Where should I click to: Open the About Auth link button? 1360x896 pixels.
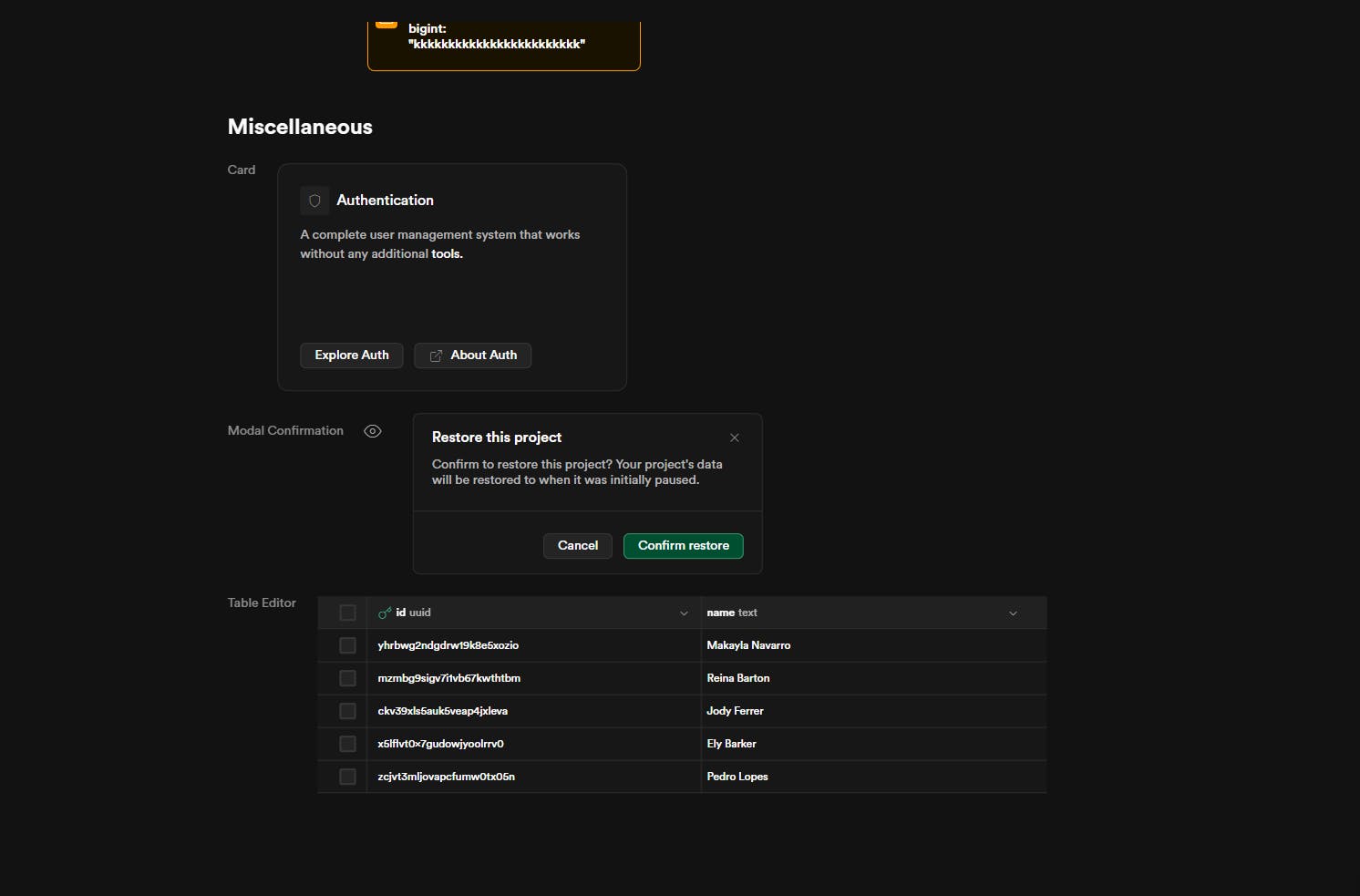pos(473,355)
